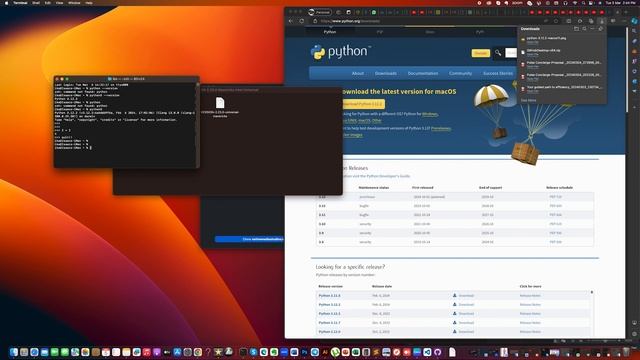Open the Help menu in menu bar

[x=89, y=3]
